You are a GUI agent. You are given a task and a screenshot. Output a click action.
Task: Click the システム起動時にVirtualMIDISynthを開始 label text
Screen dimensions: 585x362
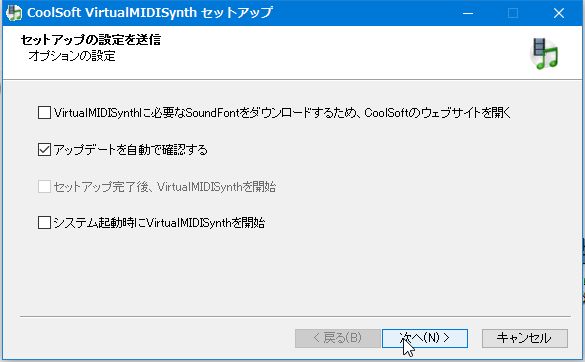[x=159, y=223]
